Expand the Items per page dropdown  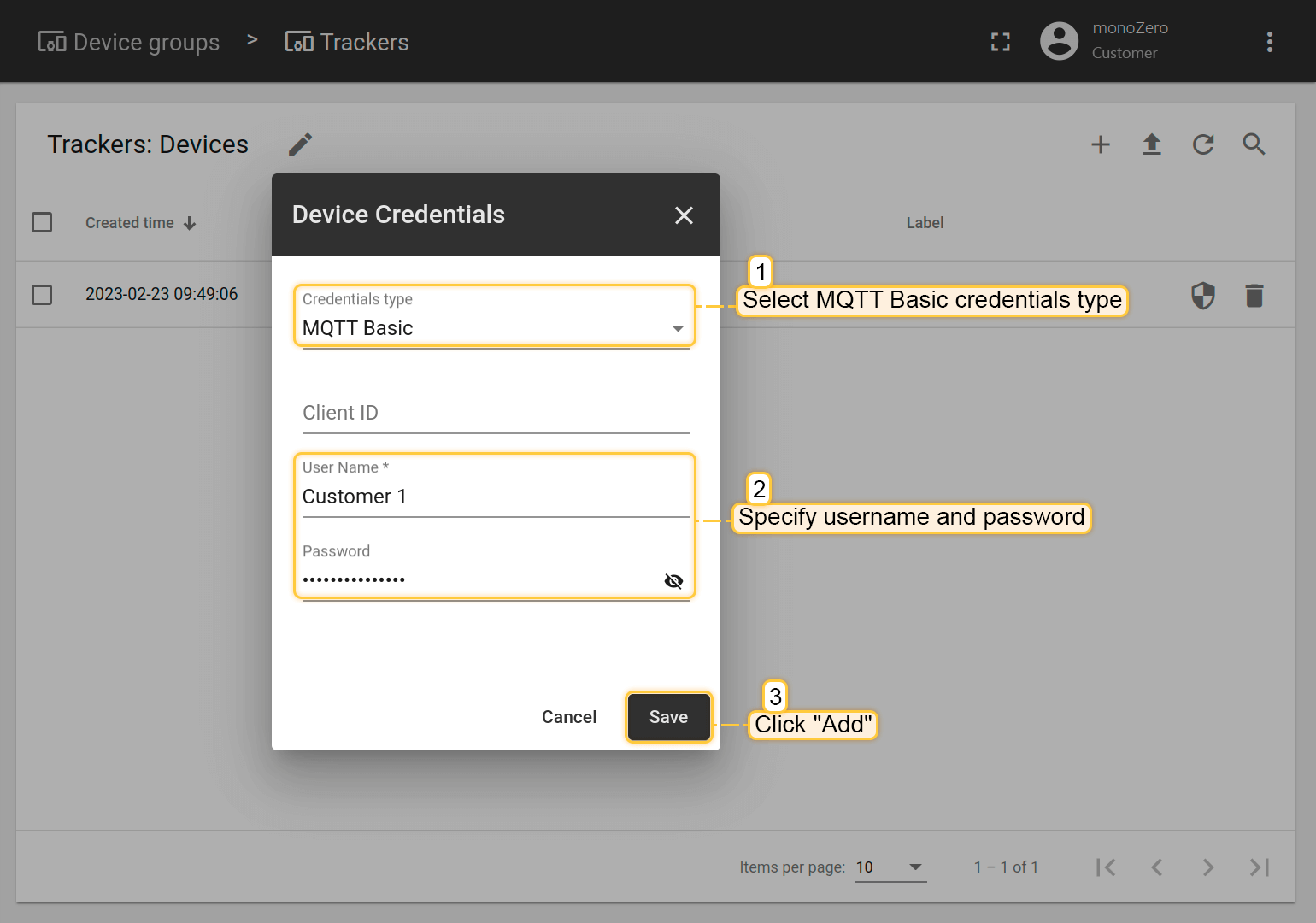(x=890, y=867)
